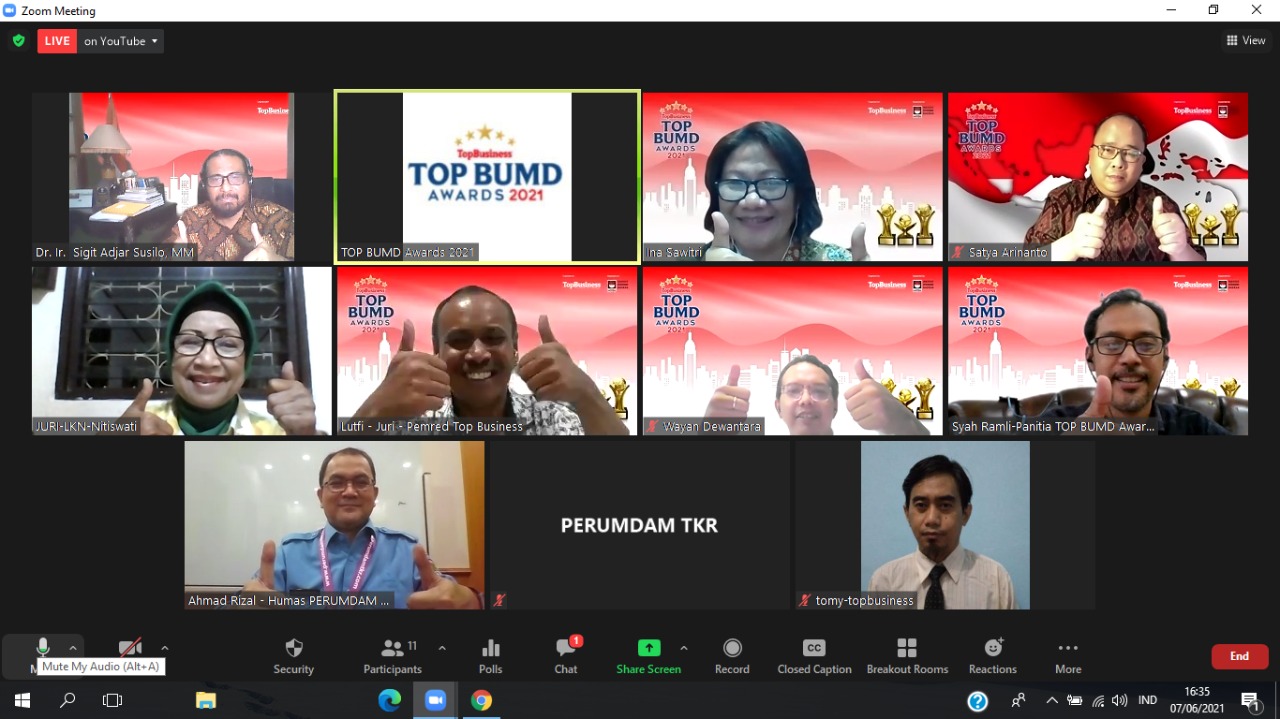This screenshot has width=1280, height=719.
Task: Open Breakout Rooms
Action: (907, 655)
